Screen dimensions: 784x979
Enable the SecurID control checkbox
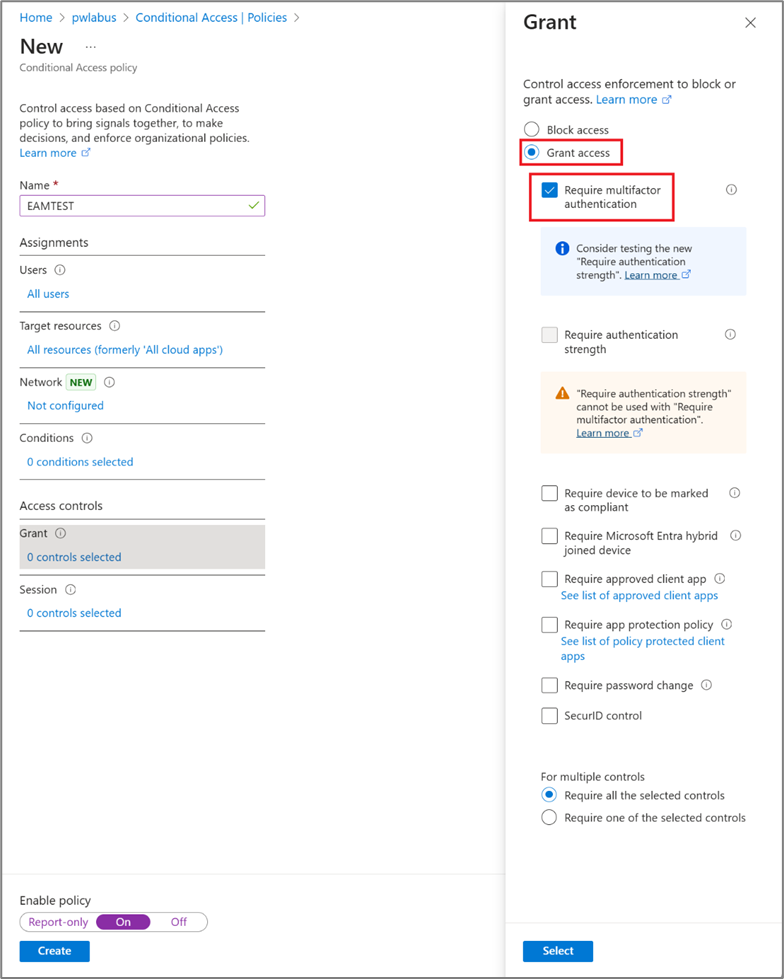(550, 716)
